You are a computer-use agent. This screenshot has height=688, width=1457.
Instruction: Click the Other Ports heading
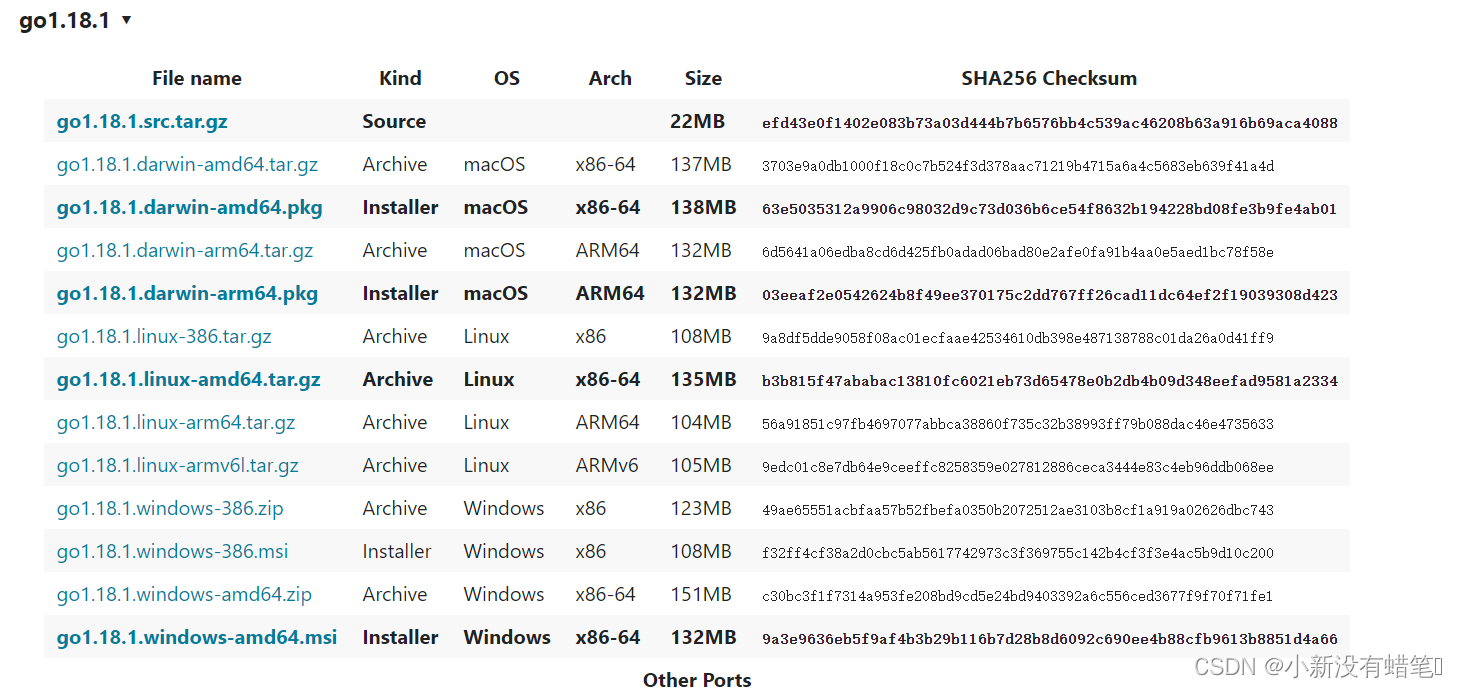tap(697, 680)
